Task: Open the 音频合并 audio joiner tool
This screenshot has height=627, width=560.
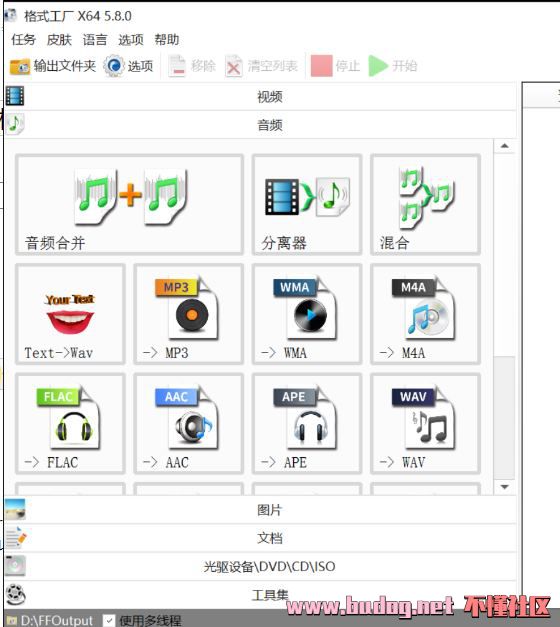Action: pos(129,204)
